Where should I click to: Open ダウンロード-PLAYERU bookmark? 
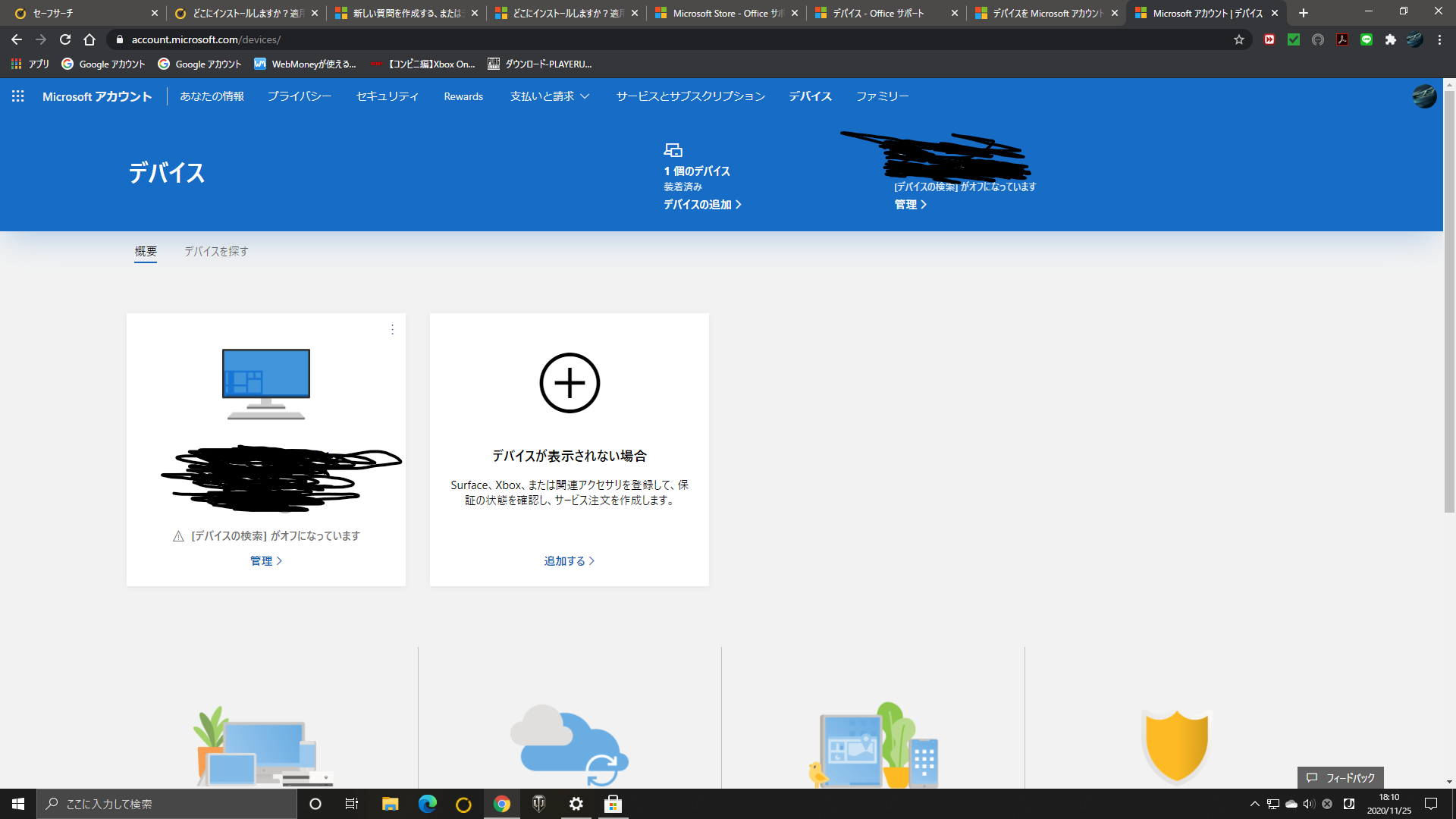tap(540, 64)
